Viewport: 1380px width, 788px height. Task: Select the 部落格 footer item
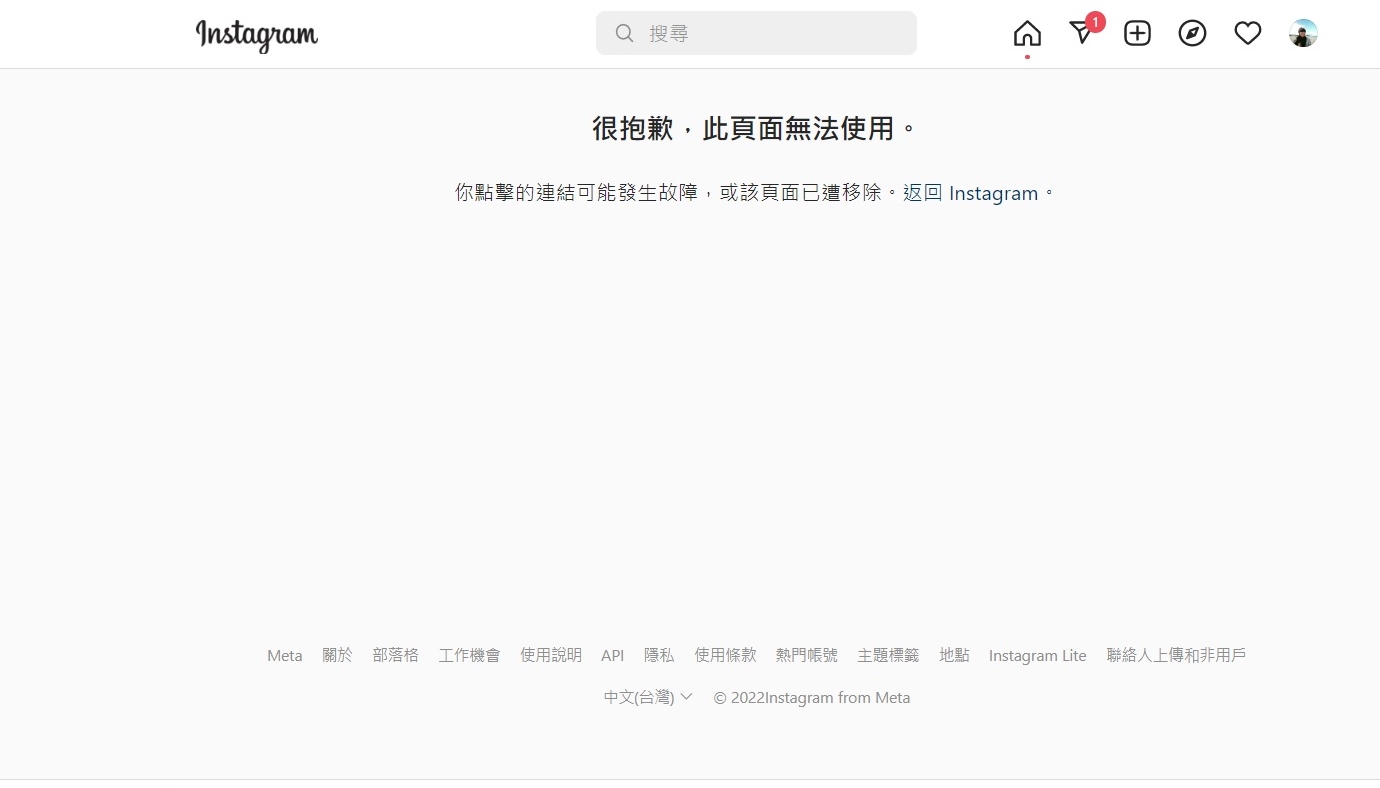396,655
